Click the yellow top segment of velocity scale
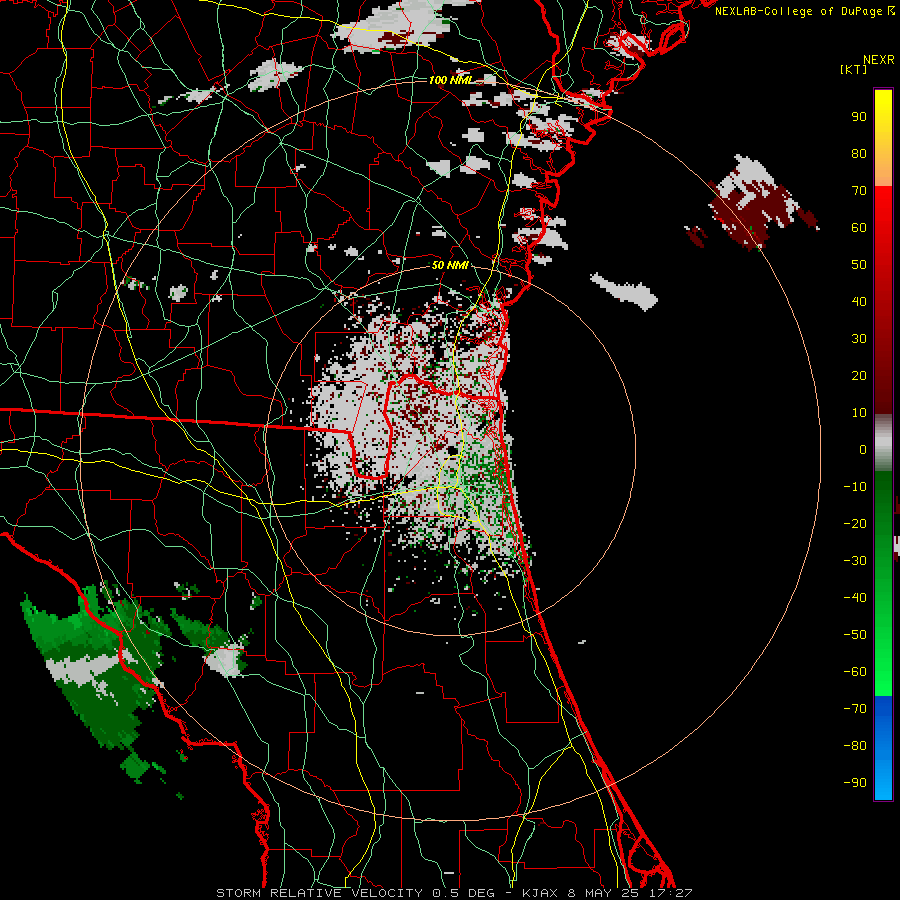The width and height of the screenshot is (900, 900). click(x=883, y=138)
